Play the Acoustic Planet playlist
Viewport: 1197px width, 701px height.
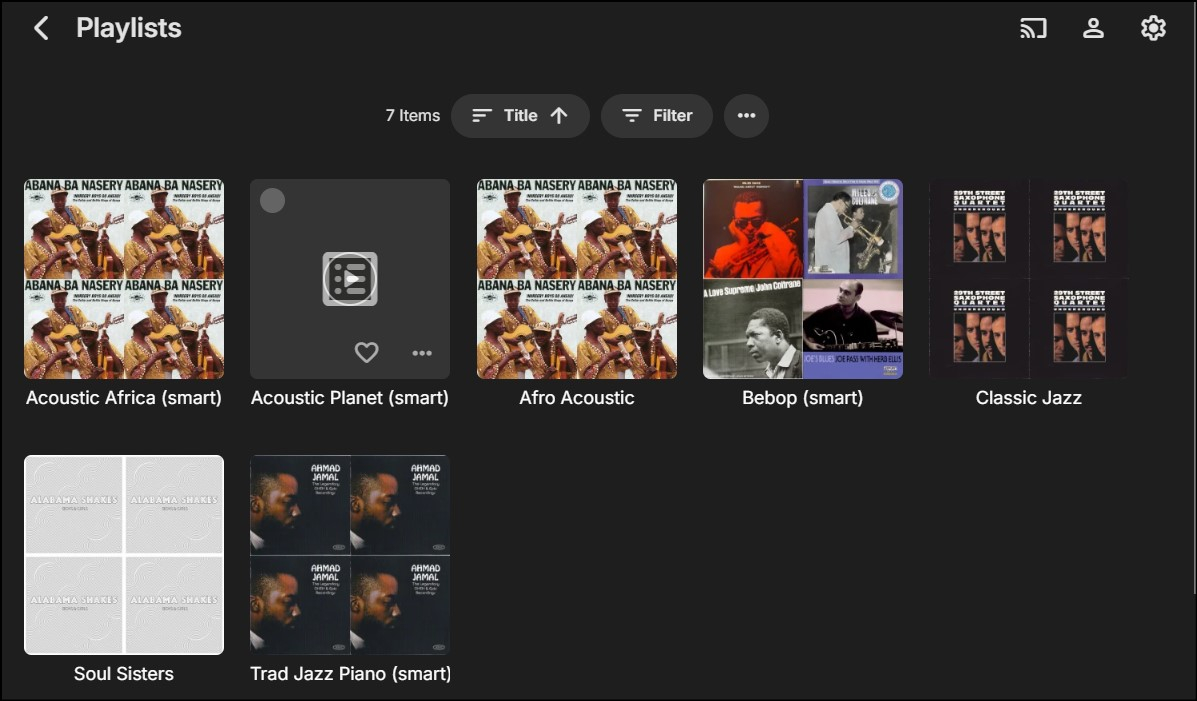coord(350,278)
